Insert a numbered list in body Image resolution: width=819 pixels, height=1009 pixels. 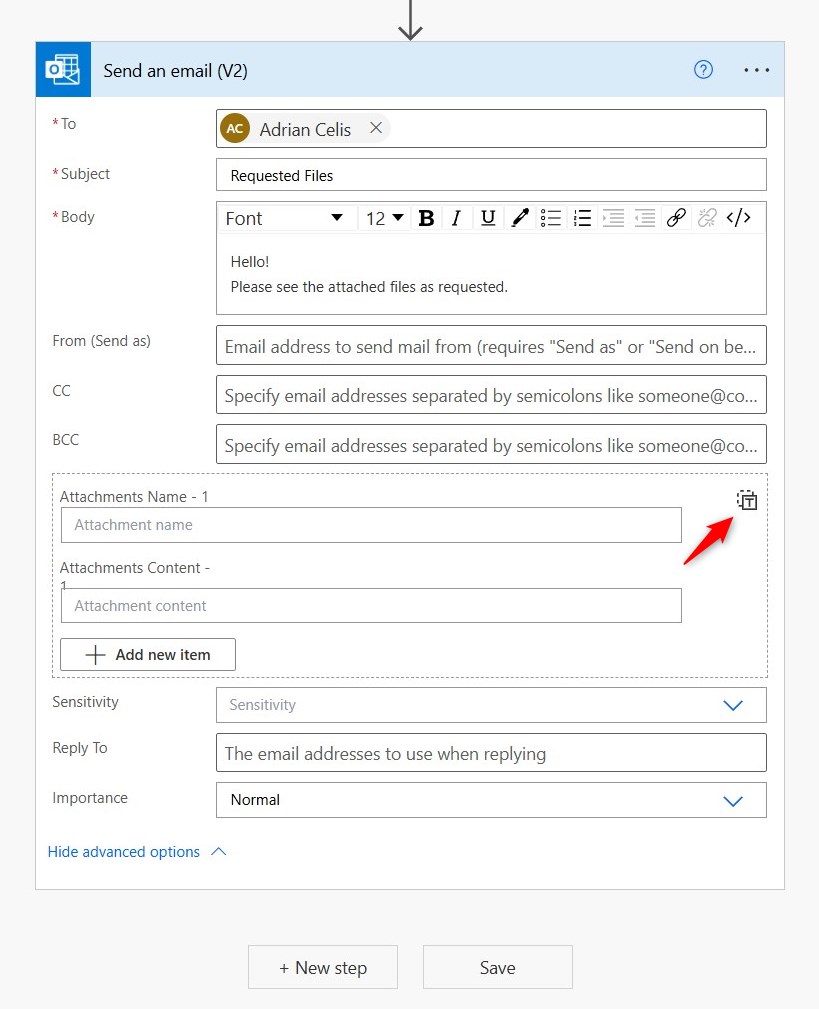click(x=582, y=218)
